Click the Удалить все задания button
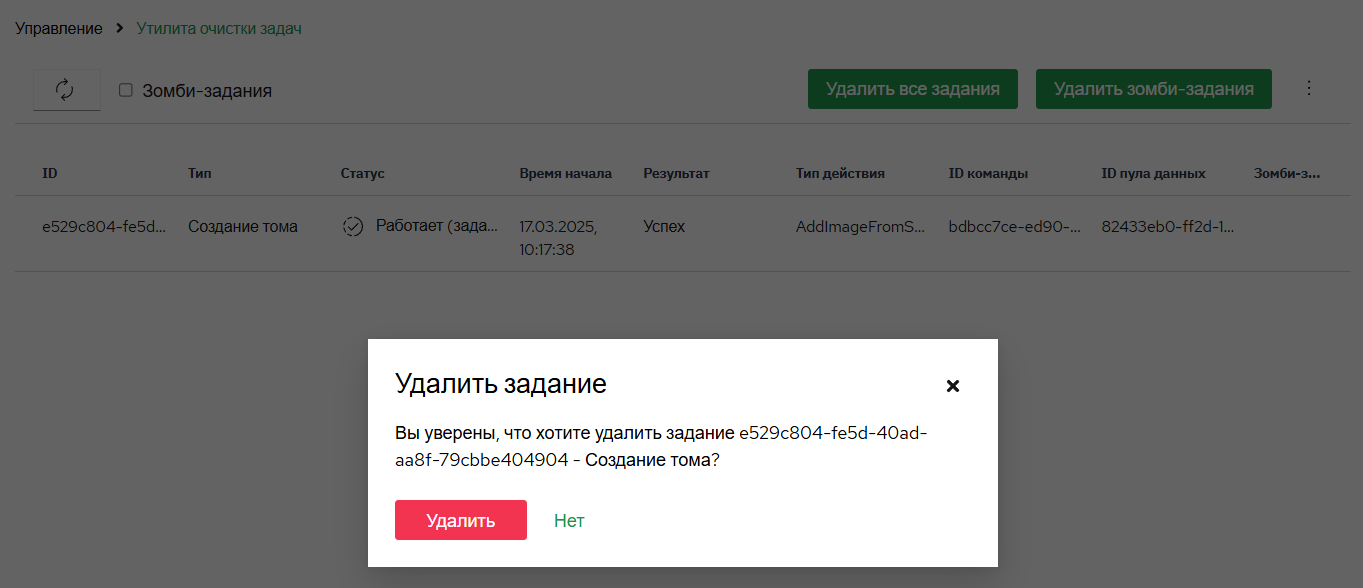Image resolution: width=1363 pixels, height=588 pixels. click(x=913, y=89)
